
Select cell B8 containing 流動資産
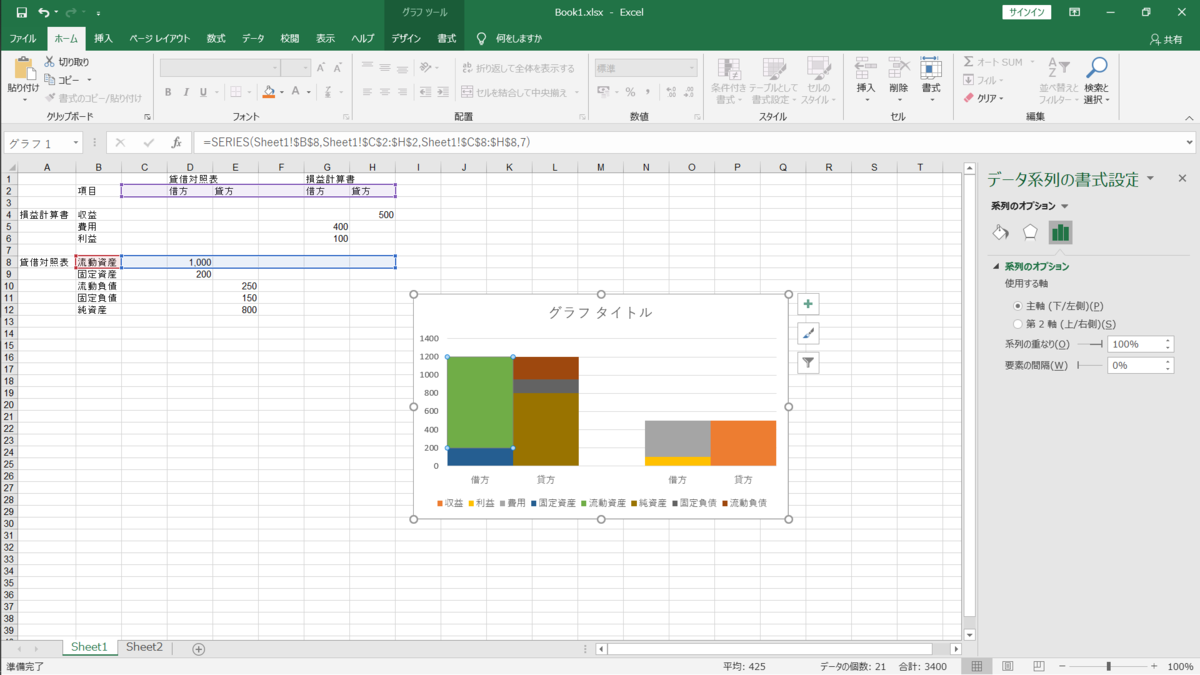[98, 262]
